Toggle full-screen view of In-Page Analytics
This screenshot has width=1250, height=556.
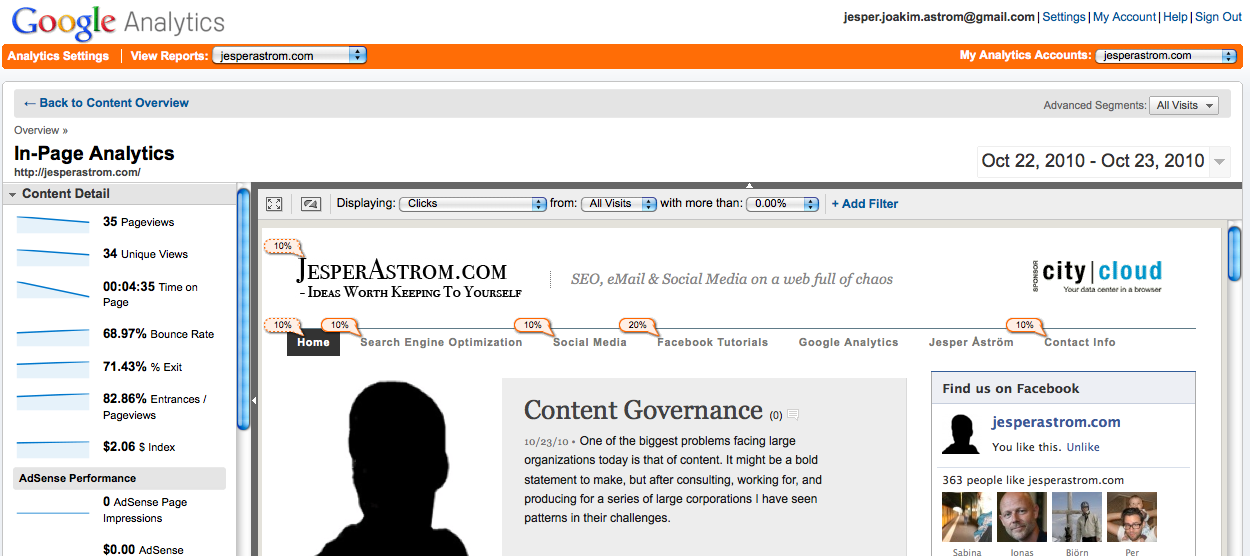[274, 204]
